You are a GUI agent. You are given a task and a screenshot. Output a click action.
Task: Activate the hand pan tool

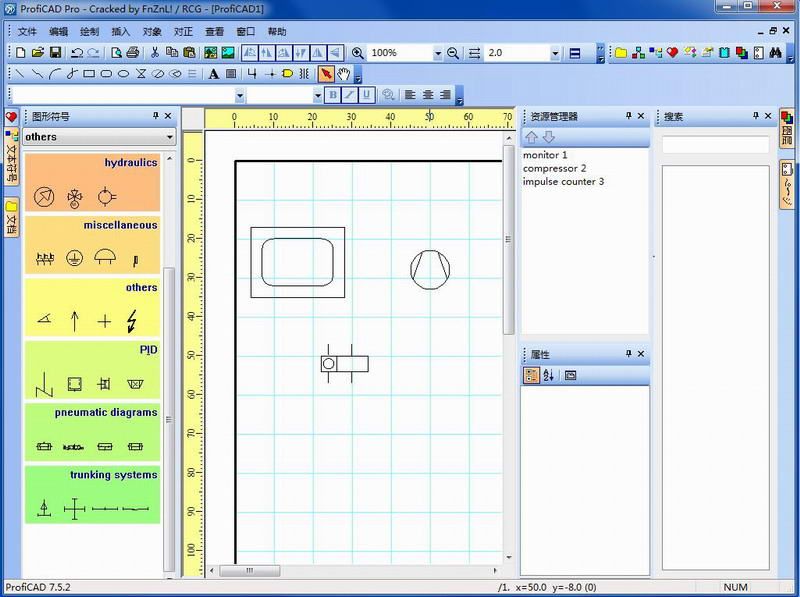(344, 73)
